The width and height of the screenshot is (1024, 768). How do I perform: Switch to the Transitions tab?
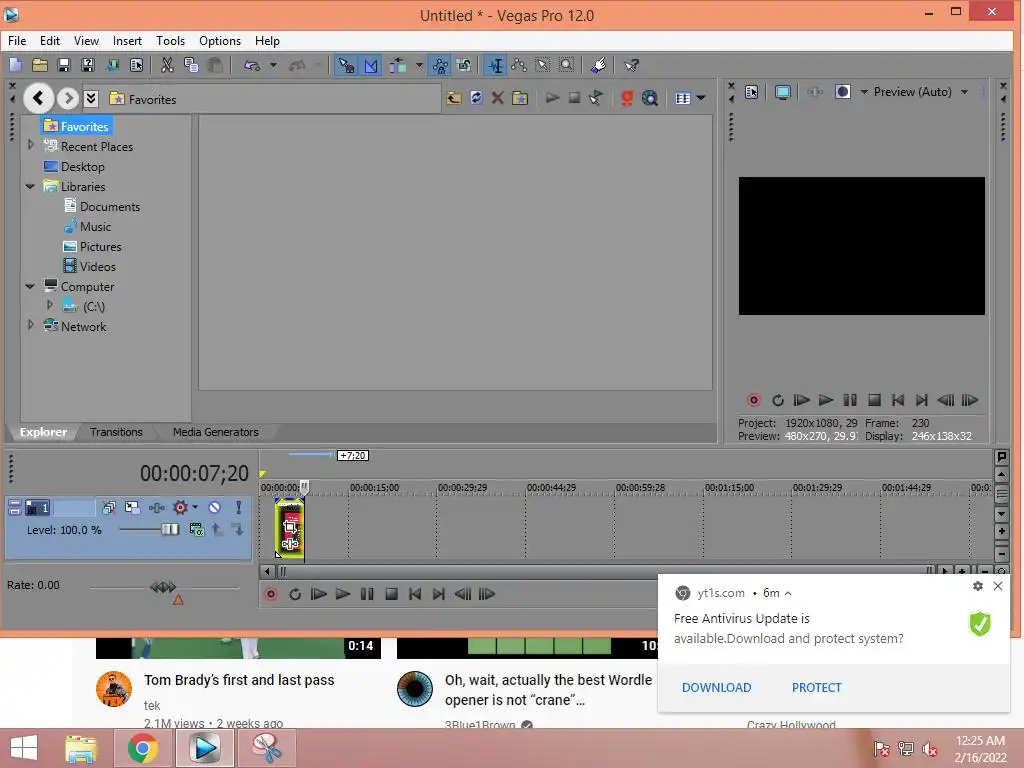[x=116, y=432]
